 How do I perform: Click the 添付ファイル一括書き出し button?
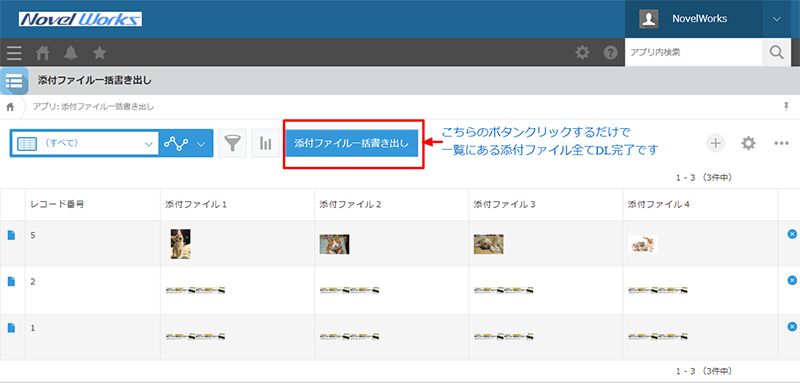point(352,143)
